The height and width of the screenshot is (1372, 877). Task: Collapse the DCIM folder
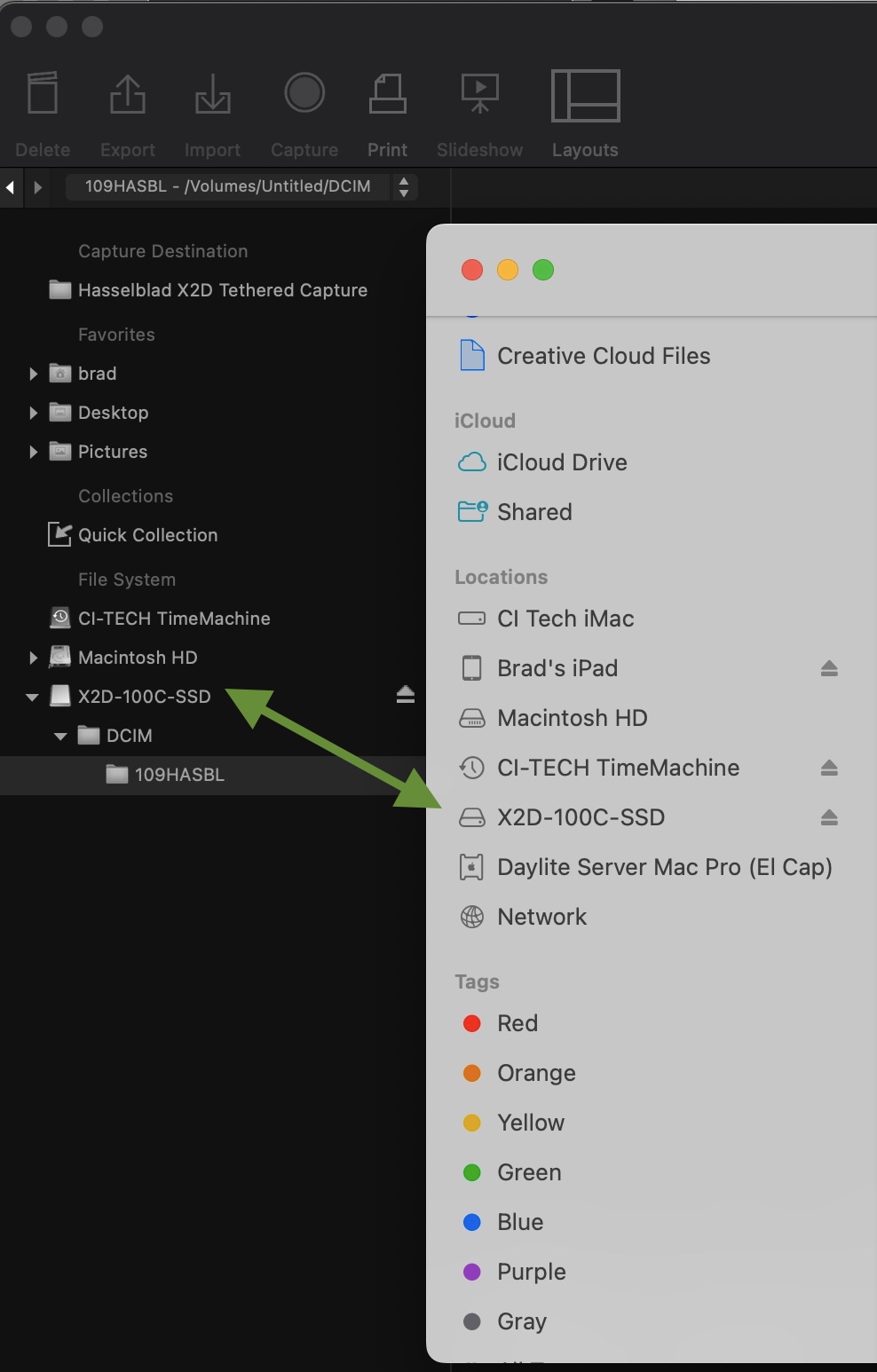point(60,736)
